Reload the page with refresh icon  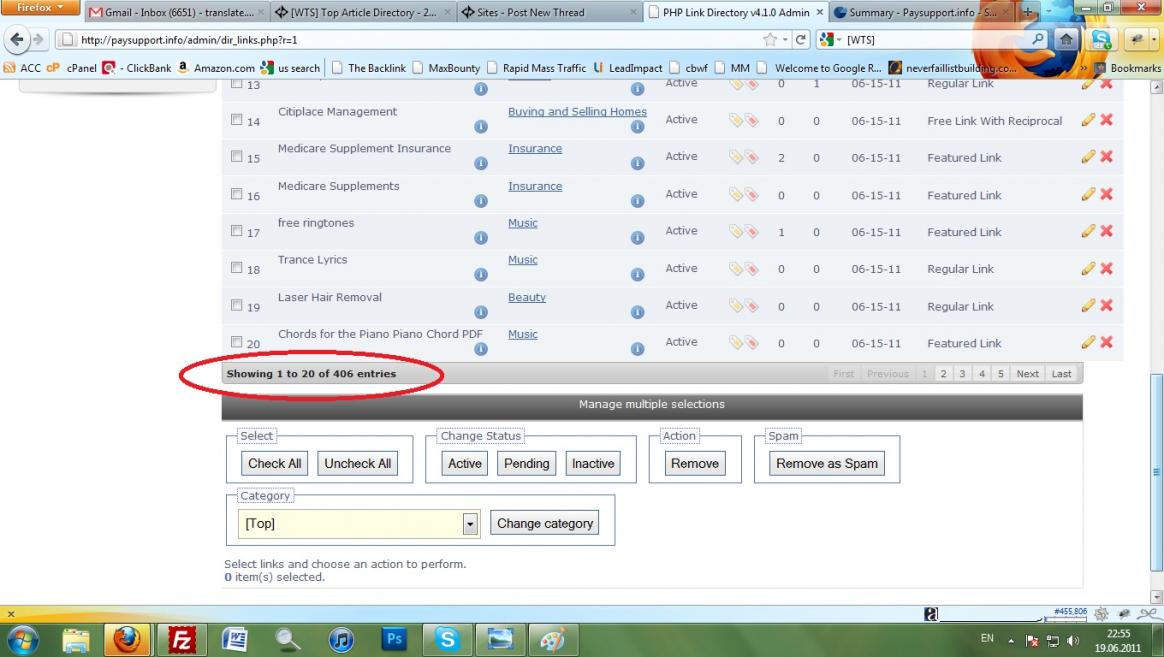[x=800, y=39]
